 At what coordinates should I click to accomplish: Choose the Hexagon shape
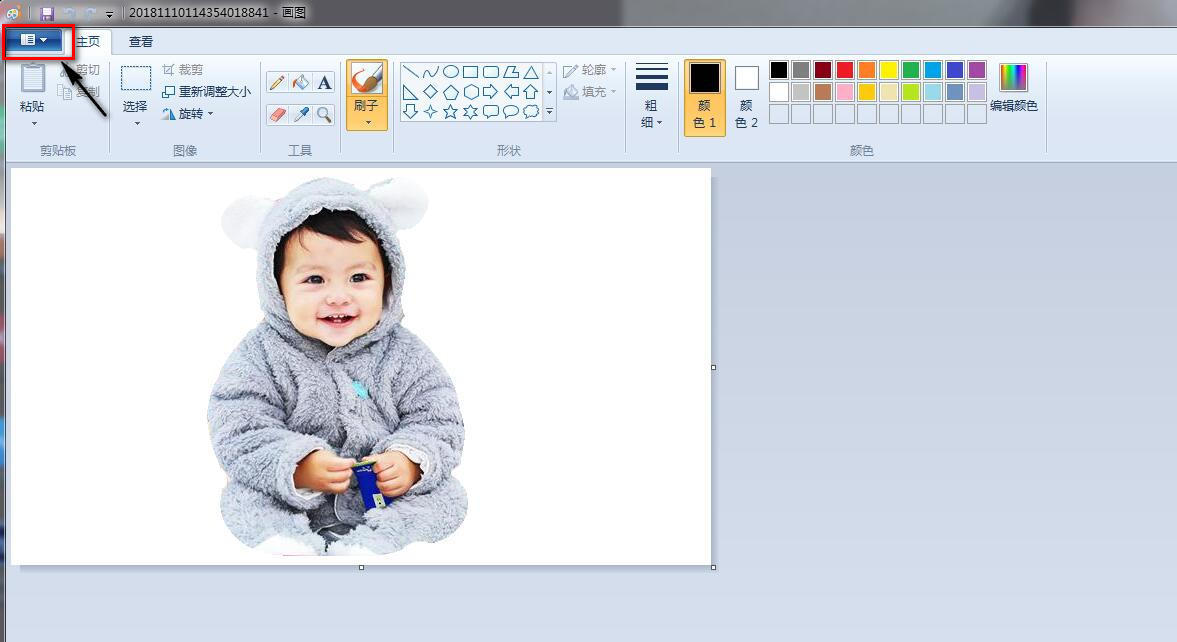471,92
